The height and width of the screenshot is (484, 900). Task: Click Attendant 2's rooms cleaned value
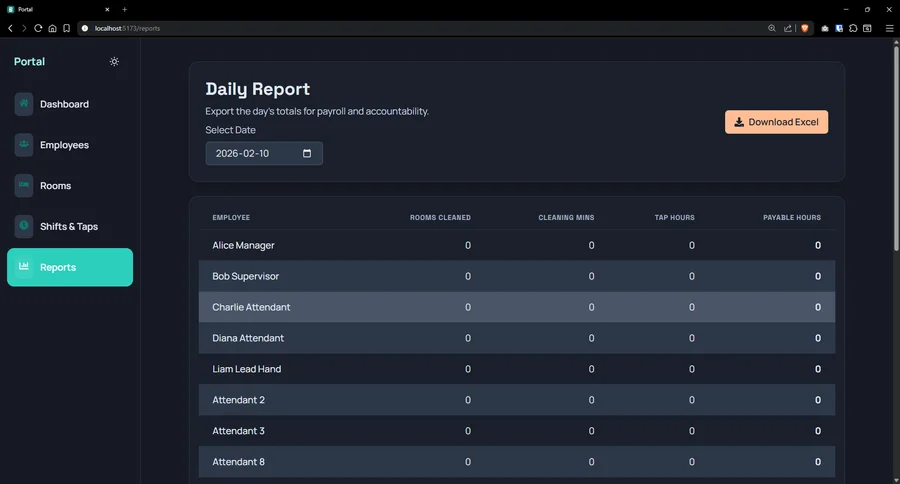(468, 400)
